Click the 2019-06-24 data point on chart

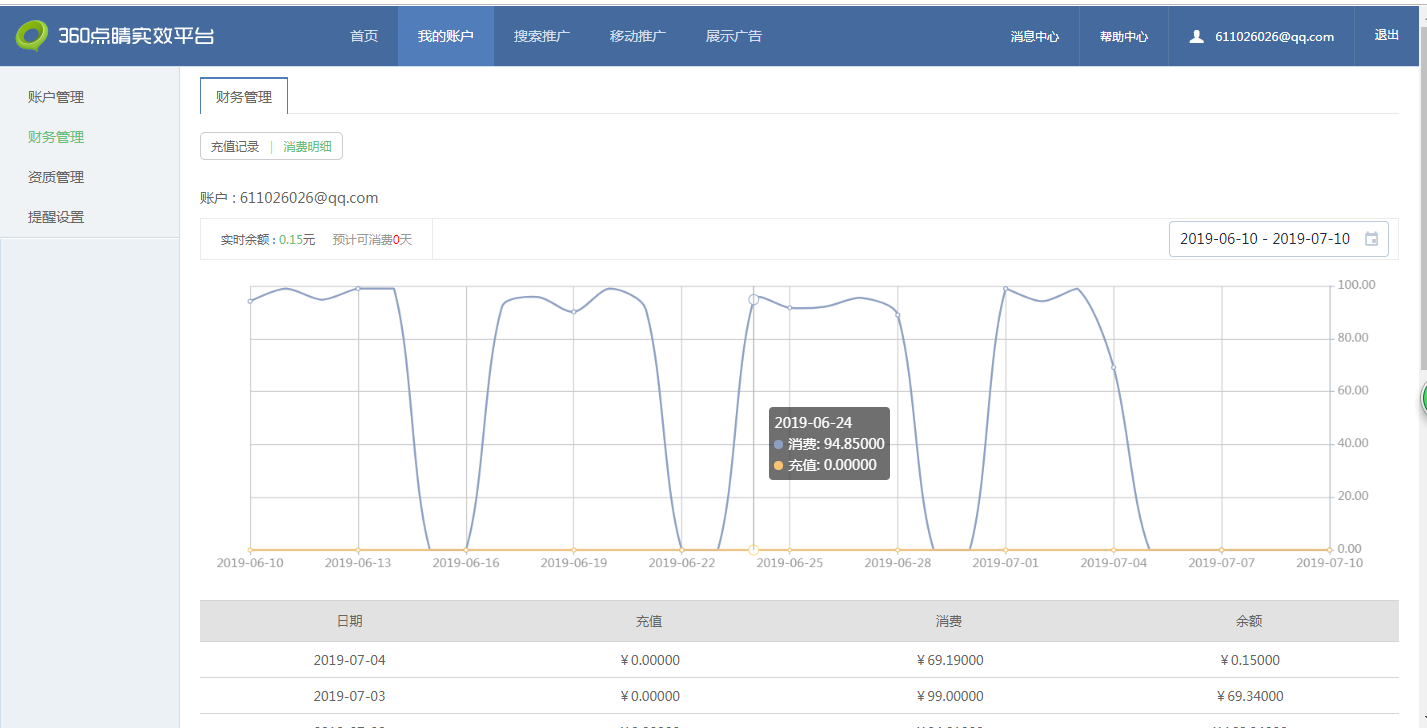tap(753, 299)
